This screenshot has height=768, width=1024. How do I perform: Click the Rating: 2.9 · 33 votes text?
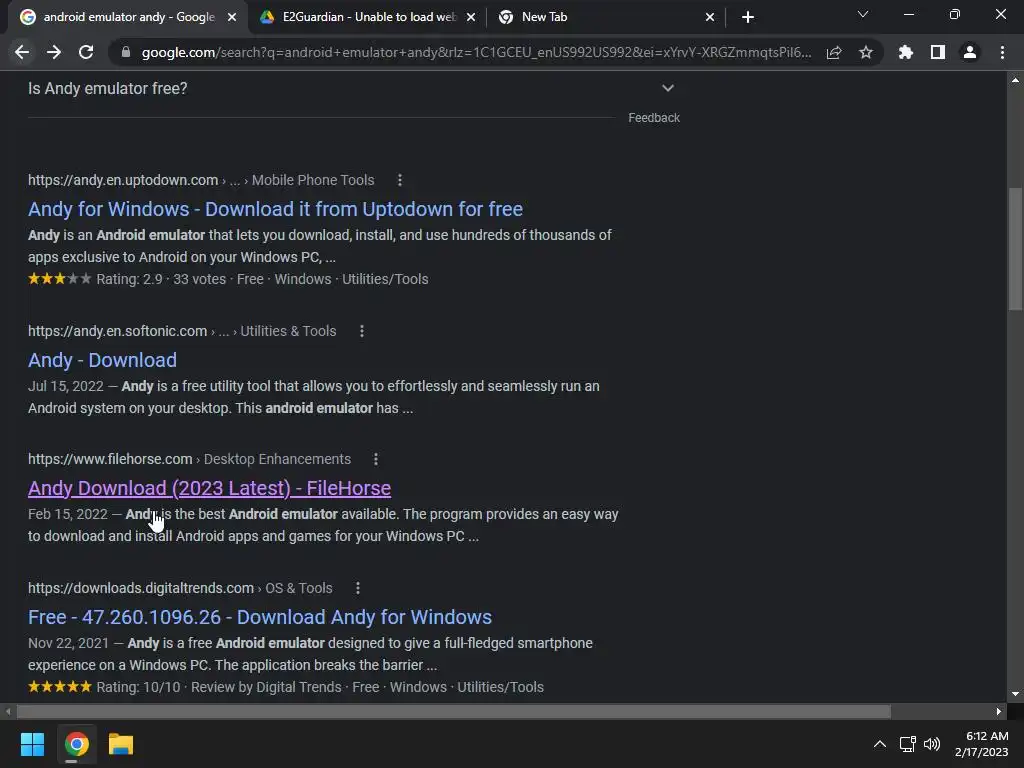(x=161, y=279)
